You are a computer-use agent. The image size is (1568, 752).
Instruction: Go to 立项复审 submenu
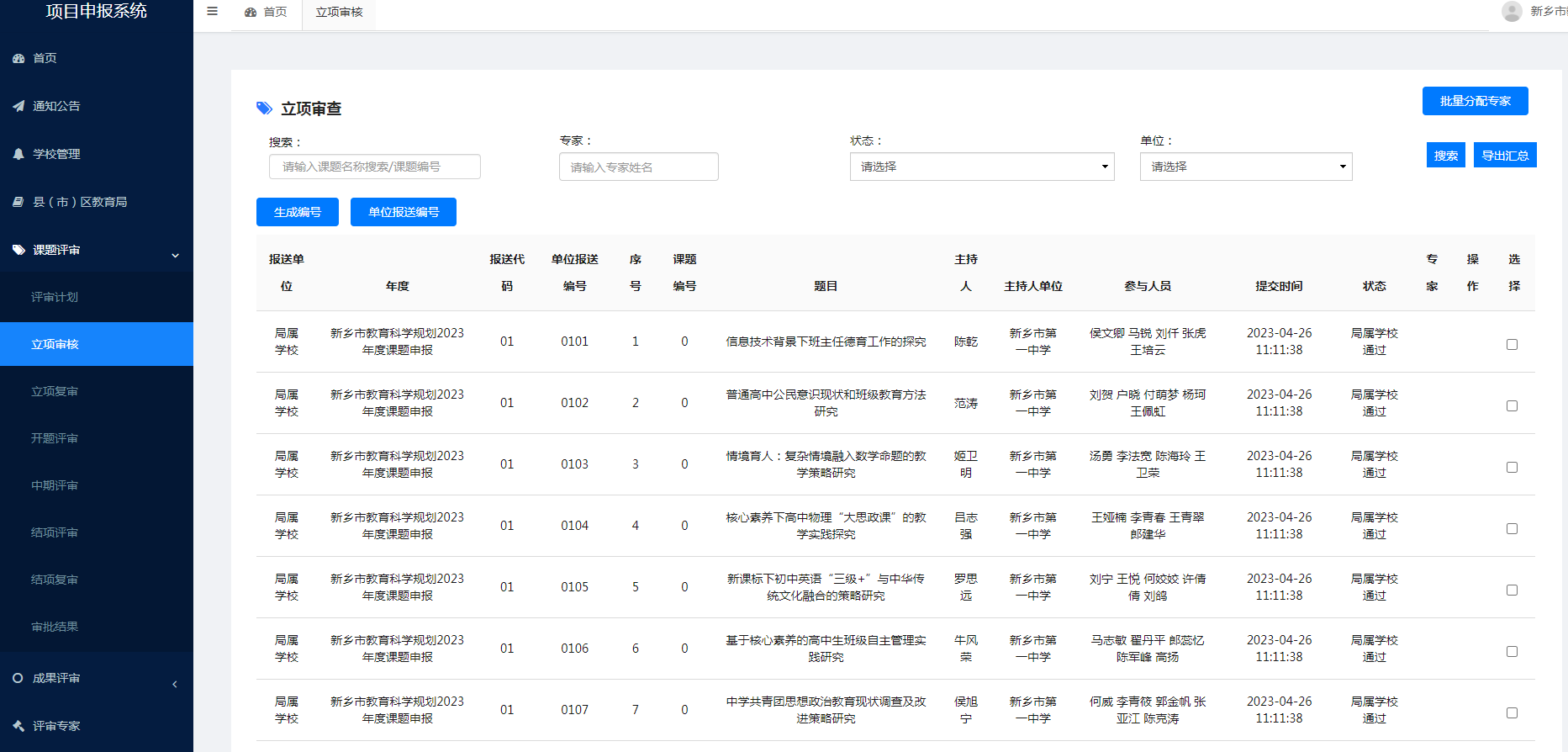tap(97, 391)
